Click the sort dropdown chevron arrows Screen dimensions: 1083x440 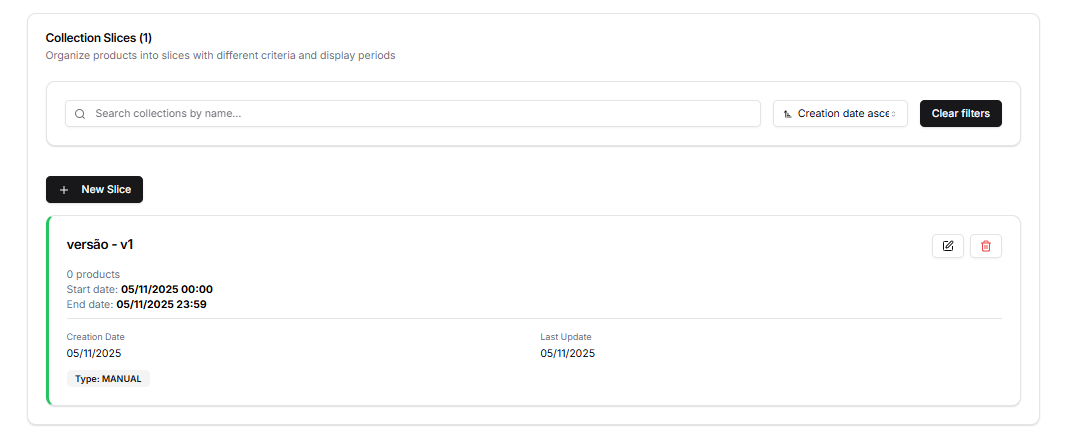894,114
